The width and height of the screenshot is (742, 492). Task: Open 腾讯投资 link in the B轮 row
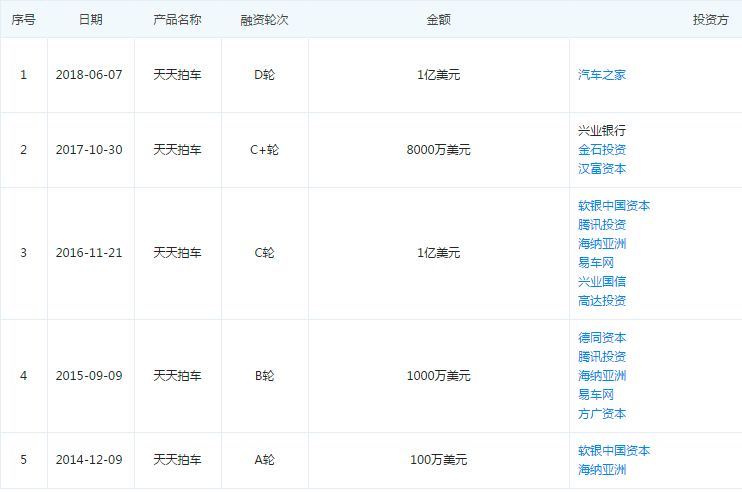click(x=601, y=357)
